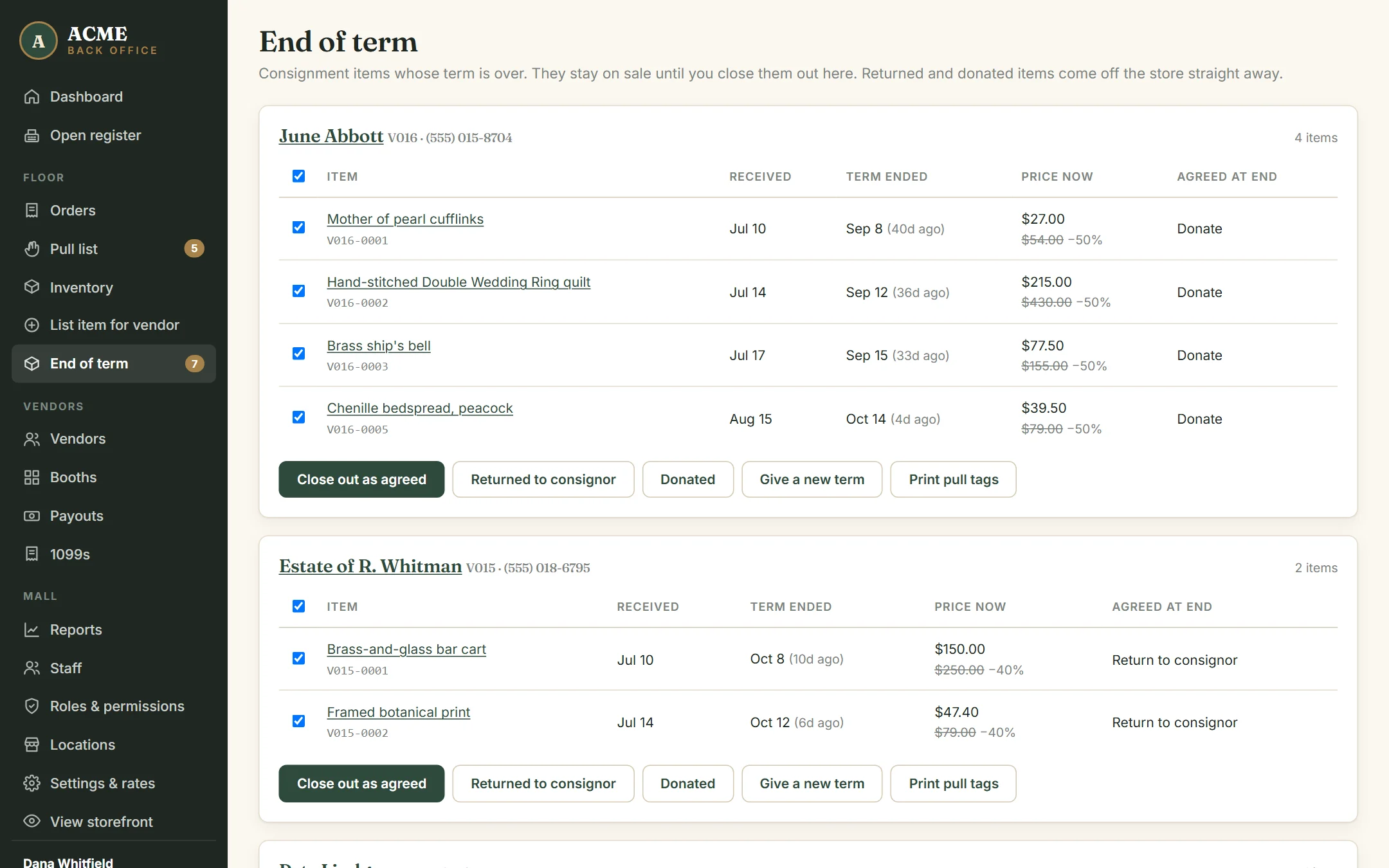Screen dimensions: 1389x868
Task: Click the ACME logo circle icon
Action: (39, 41)
